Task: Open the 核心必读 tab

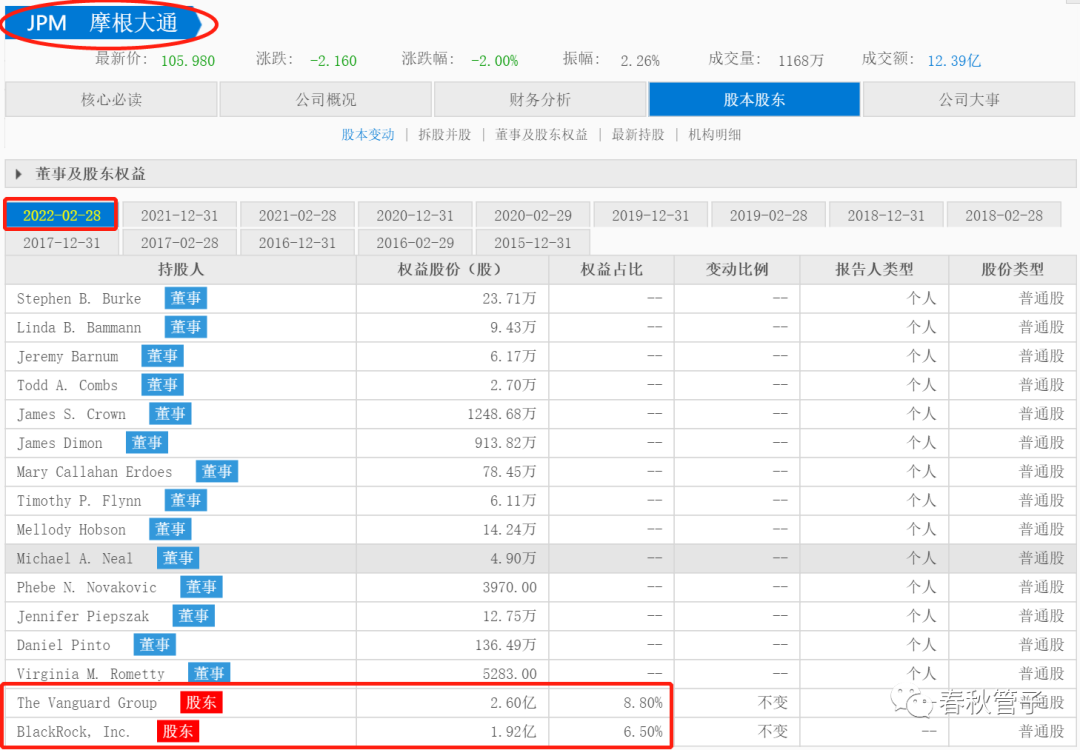Action: coord(111,100)
